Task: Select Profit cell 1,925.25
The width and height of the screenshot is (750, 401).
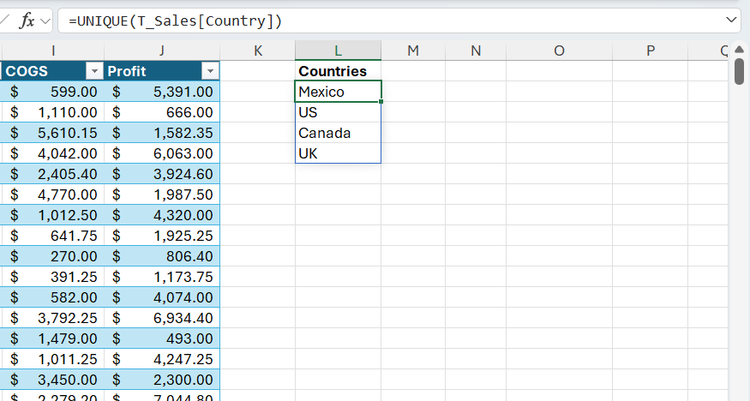Action: (x=162, y=235)
